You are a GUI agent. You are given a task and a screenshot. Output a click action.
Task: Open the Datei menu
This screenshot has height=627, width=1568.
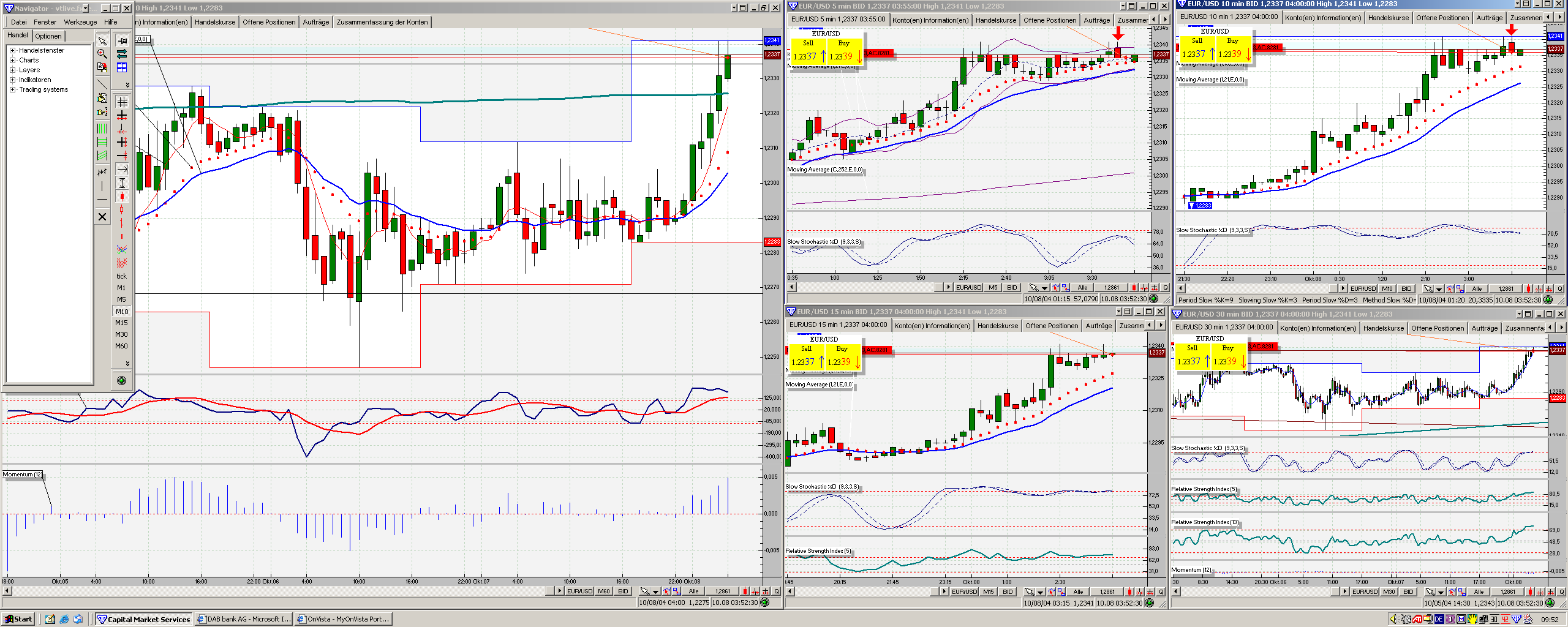[x=18, y=22]
